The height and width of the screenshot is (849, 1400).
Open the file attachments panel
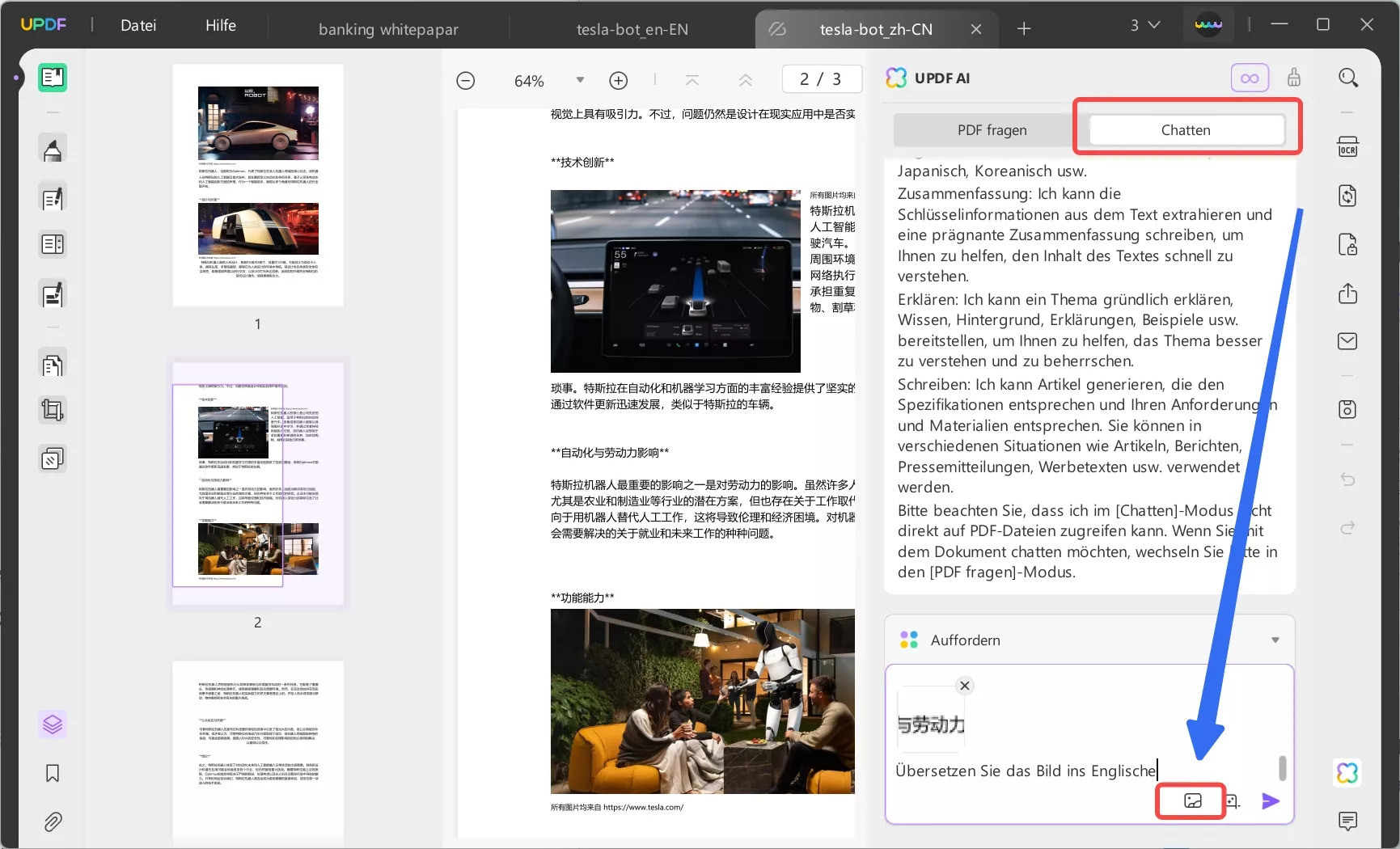click(x=52, y=822)
